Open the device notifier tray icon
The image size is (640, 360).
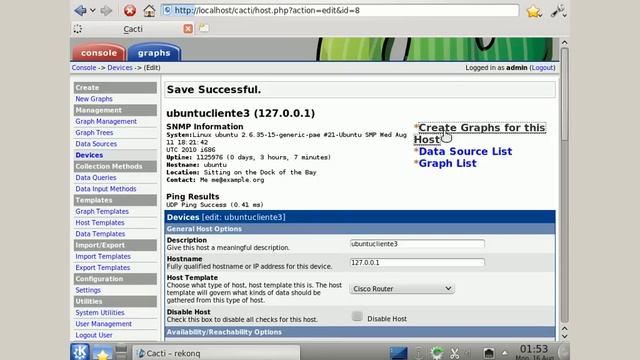(489, 353)
